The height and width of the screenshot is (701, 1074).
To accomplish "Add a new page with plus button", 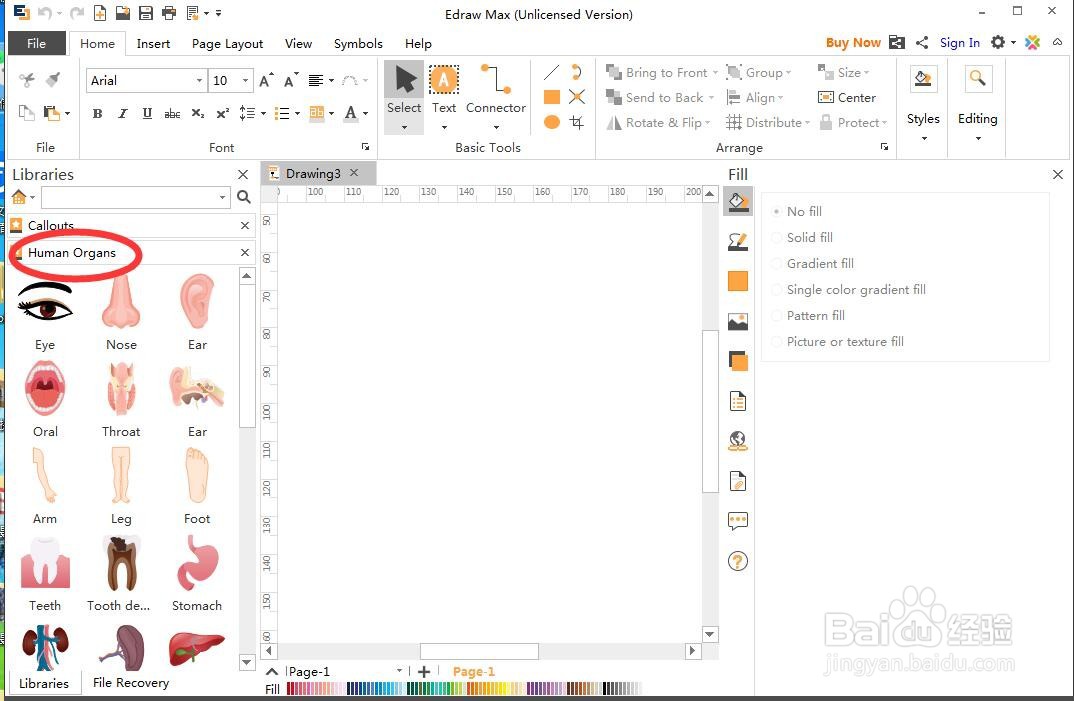I will click(424, 672).
